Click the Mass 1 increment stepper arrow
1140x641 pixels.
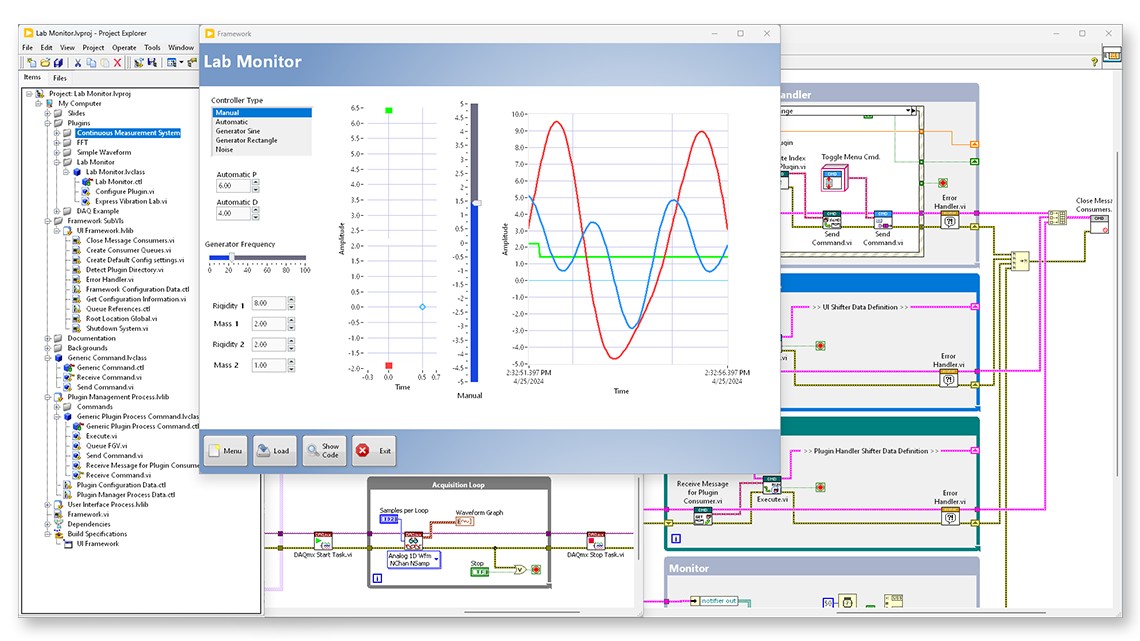coord(291,320)
